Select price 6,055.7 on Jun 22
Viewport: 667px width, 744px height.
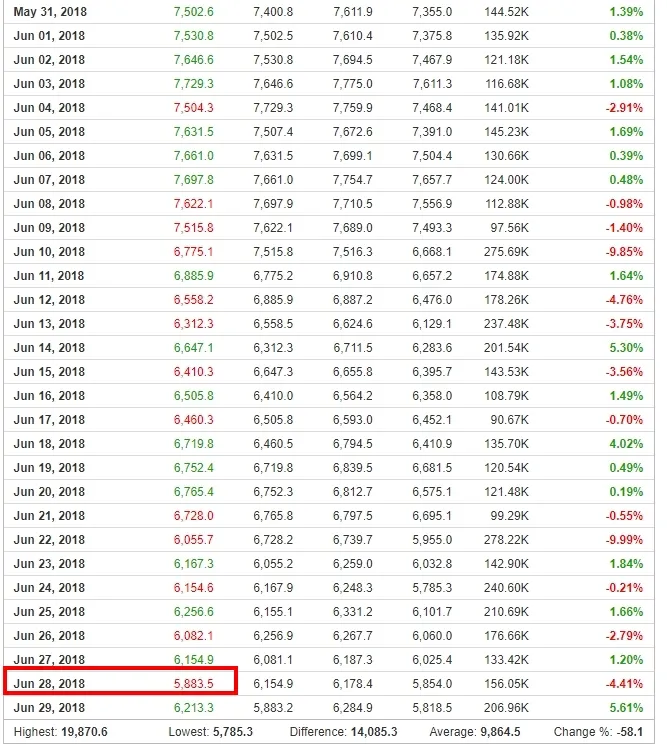pos(194,540)
